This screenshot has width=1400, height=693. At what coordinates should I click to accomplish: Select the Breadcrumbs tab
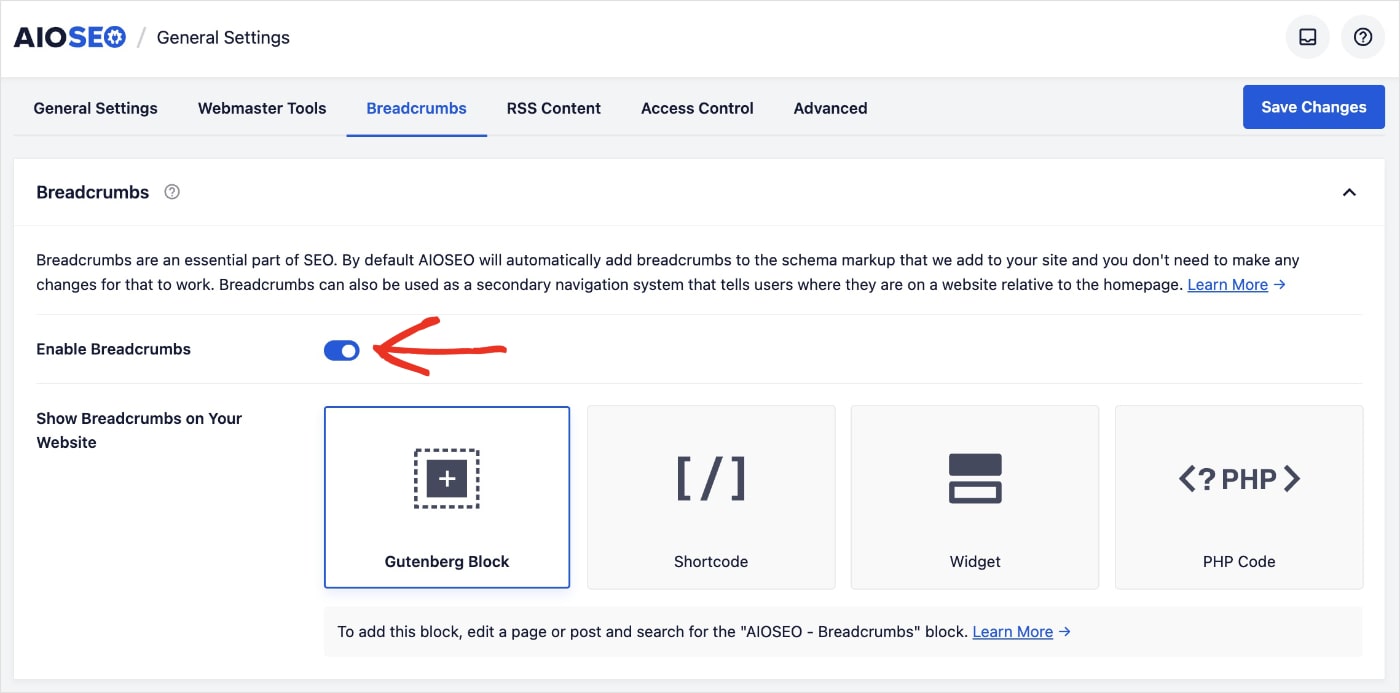click(416, 108)
